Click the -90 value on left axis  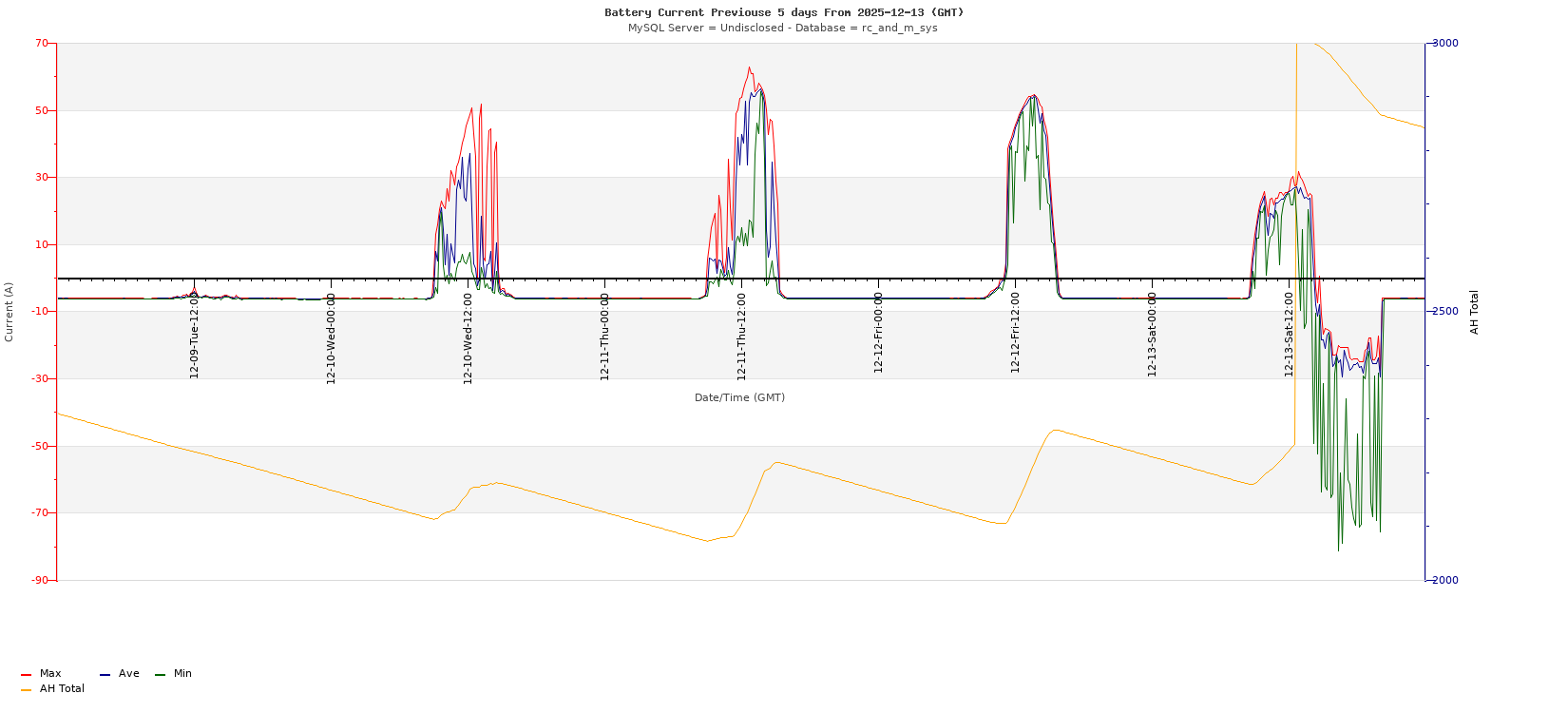41,580
